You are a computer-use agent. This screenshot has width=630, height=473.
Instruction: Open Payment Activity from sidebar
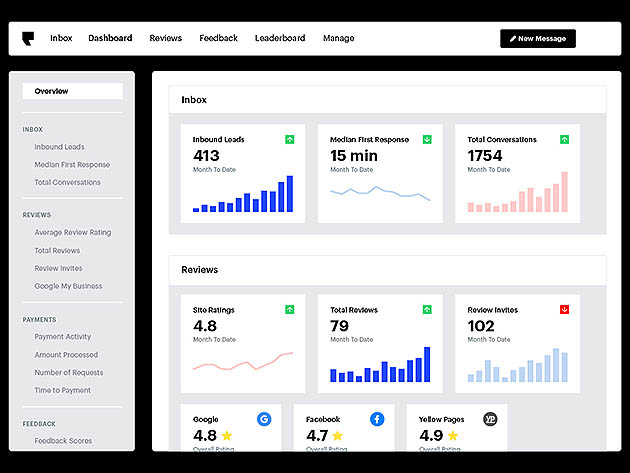(x=63, y=337)
